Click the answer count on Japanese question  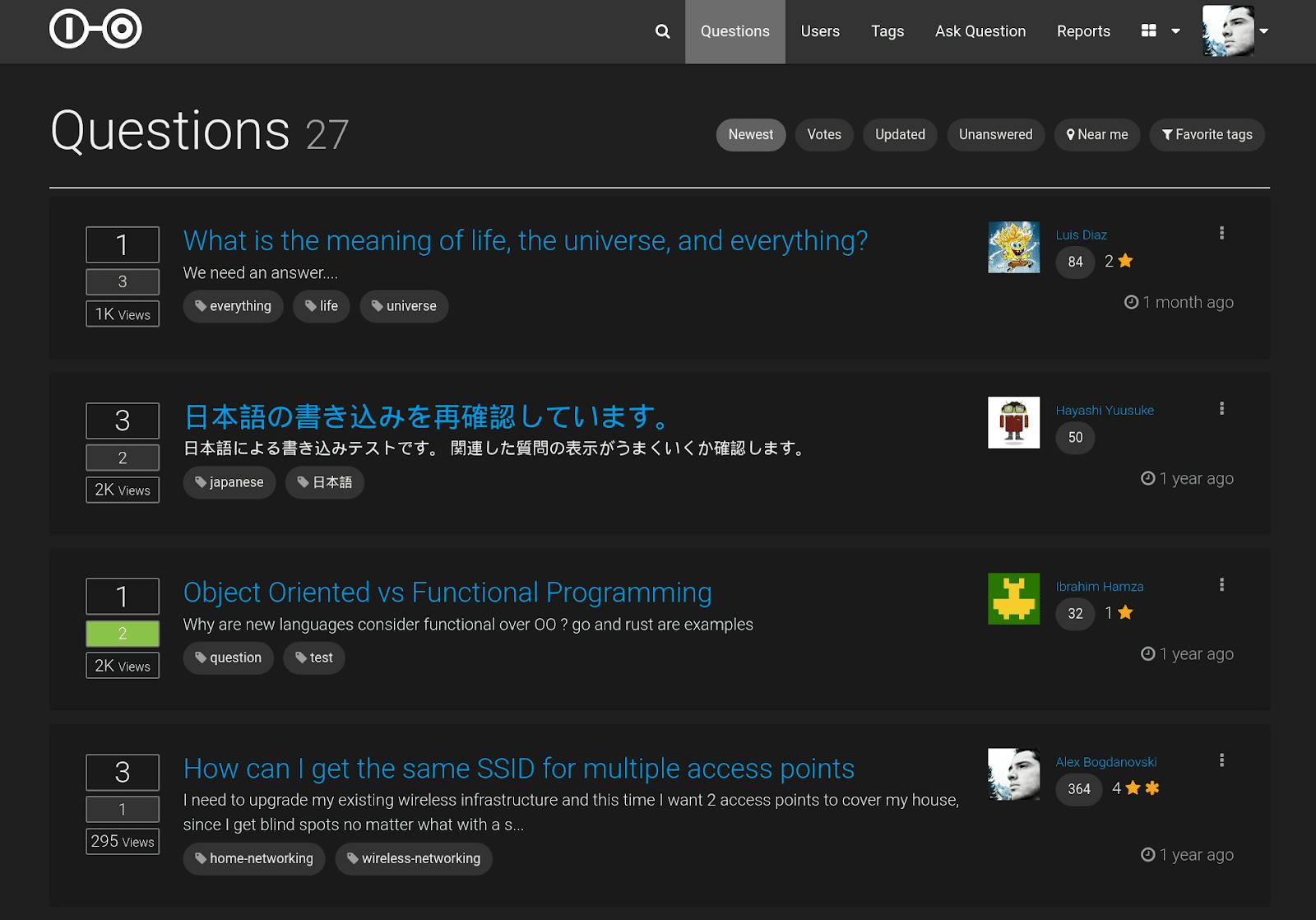point(123,458)
